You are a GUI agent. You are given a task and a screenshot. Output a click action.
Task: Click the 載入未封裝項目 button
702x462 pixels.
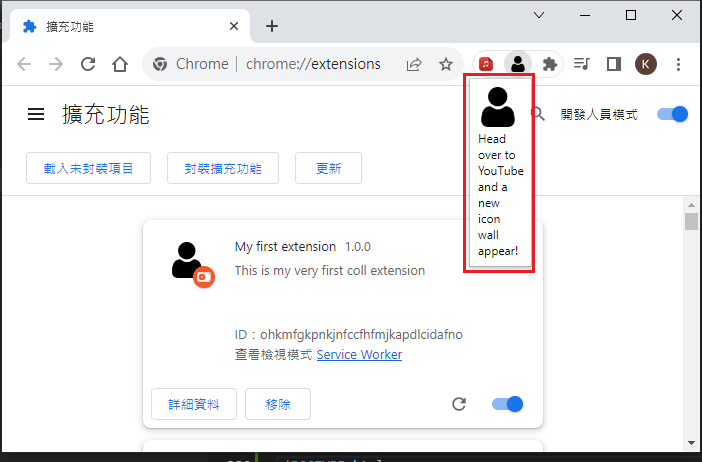pyautogui.click(x=88, y=168)
